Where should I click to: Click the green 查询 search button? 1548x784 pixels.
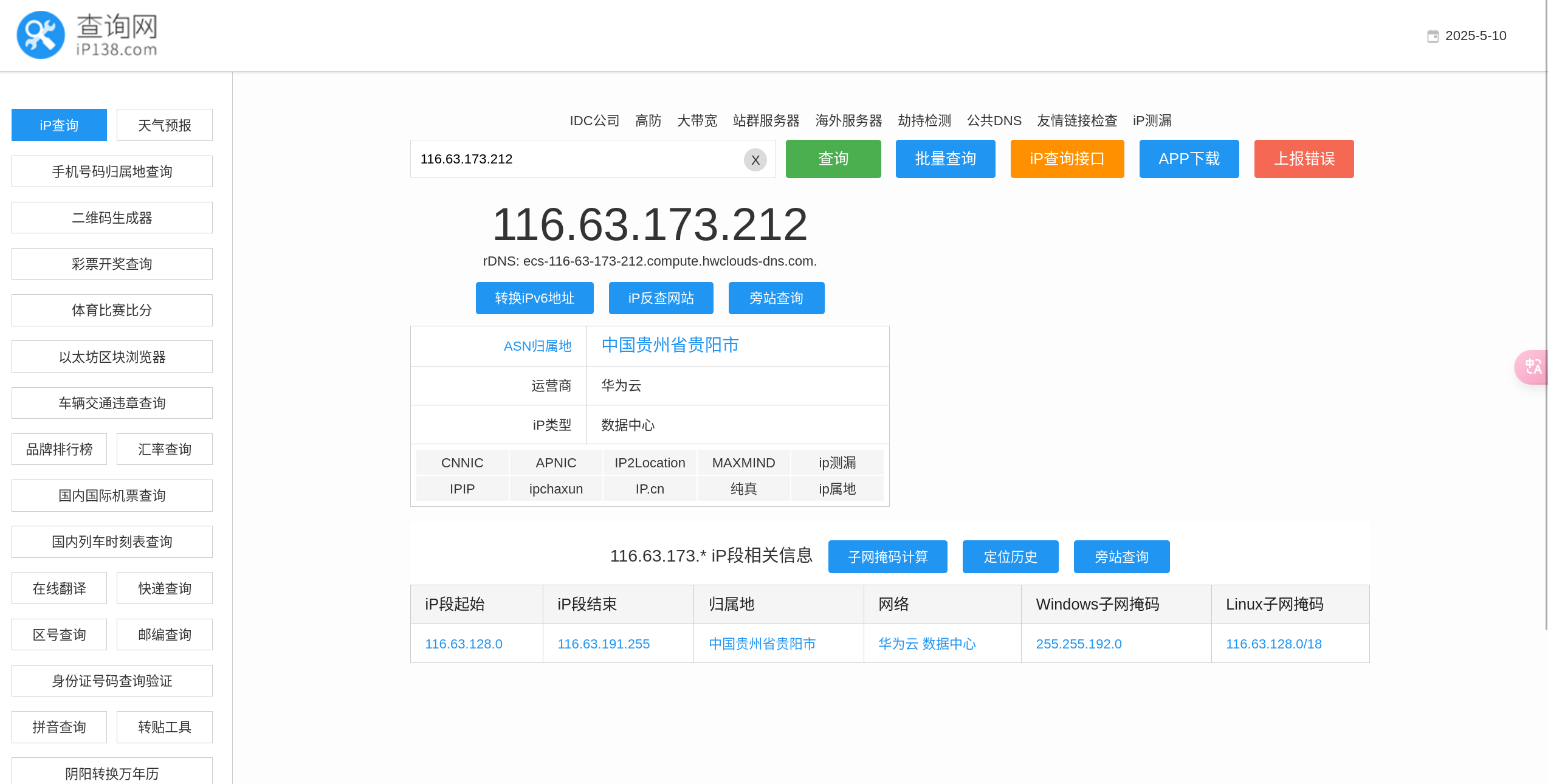tap(833, 159)
